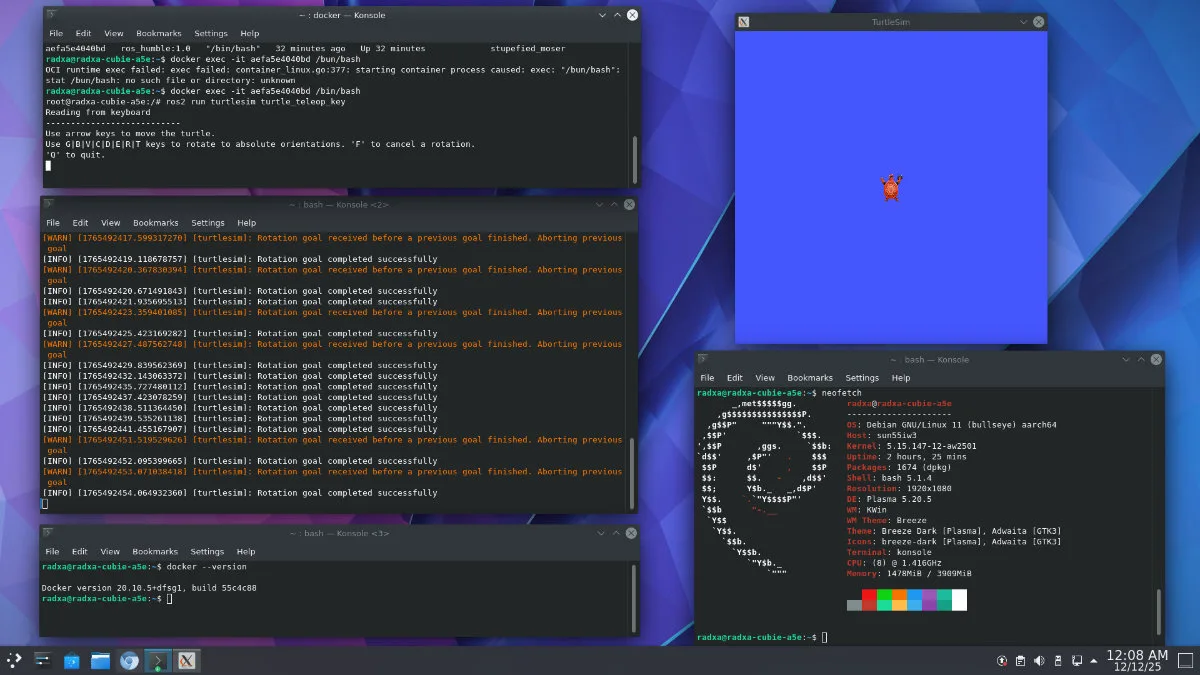Launch System Settings from the taskbar
This screenshot has height=675, width=1200.
pos(43,660)
